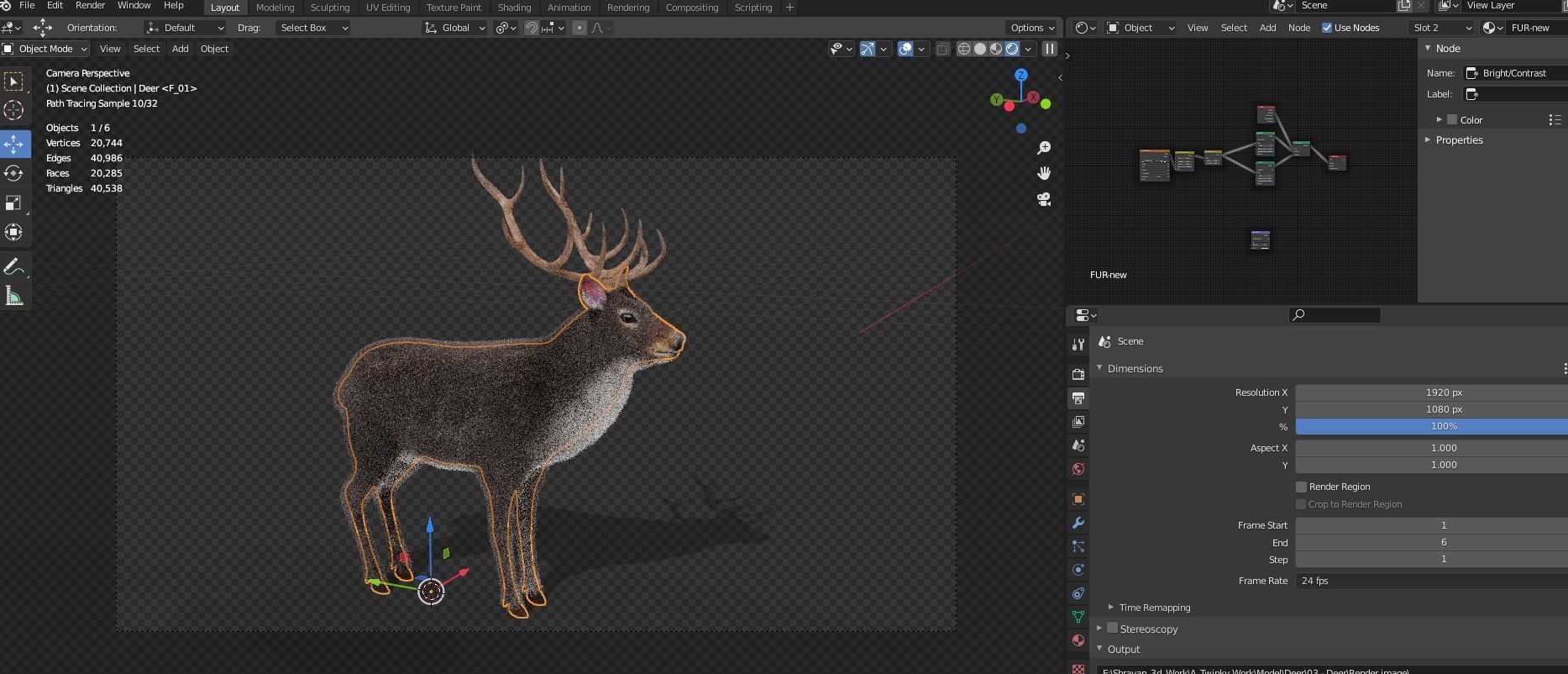The height and width of the screenshot is (674, 1568).
Task: Toggle proportional editing button
Action: click(x=579, y=28)
